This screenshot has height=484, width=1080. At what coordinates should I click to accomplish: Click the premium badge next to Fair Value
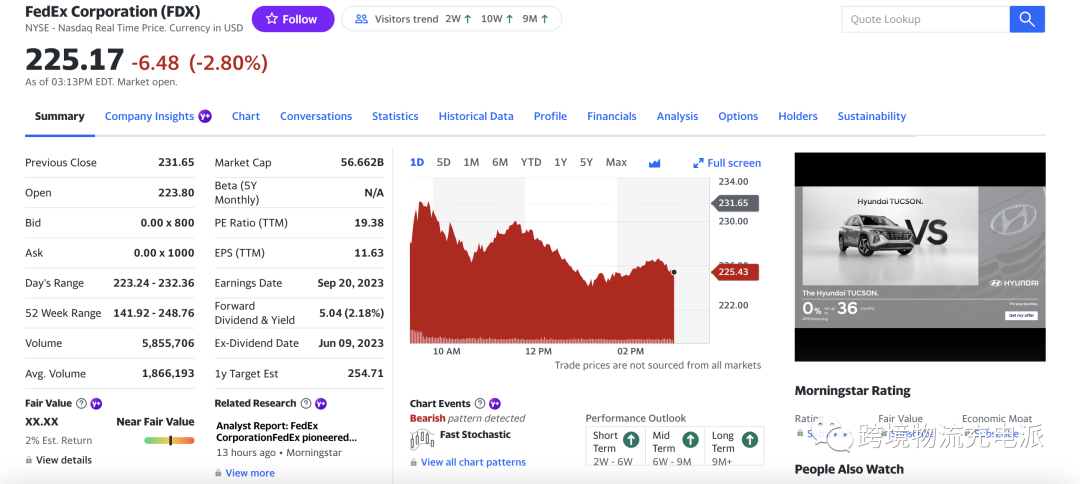tap(96, 403)
